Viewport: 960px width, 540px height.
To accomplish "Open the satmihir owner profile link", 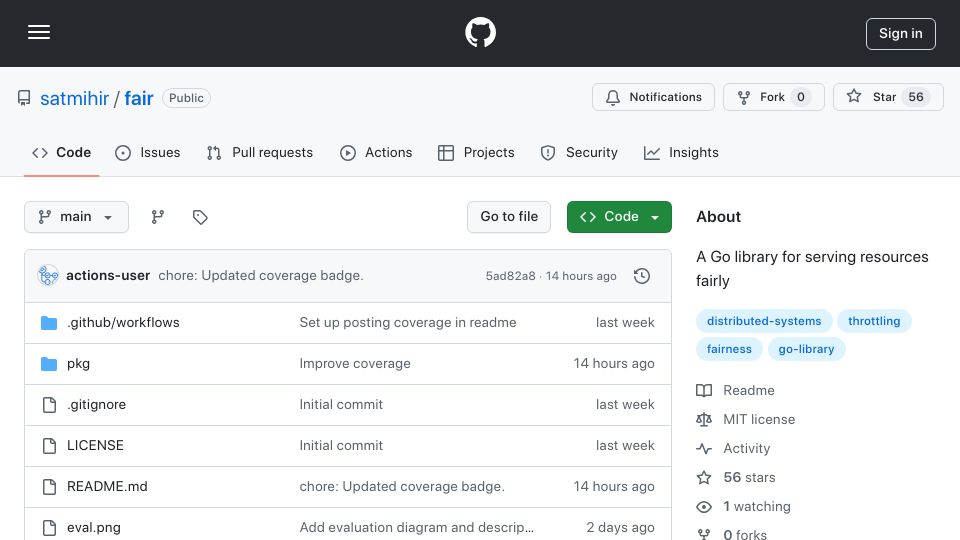I will point(74,98).
